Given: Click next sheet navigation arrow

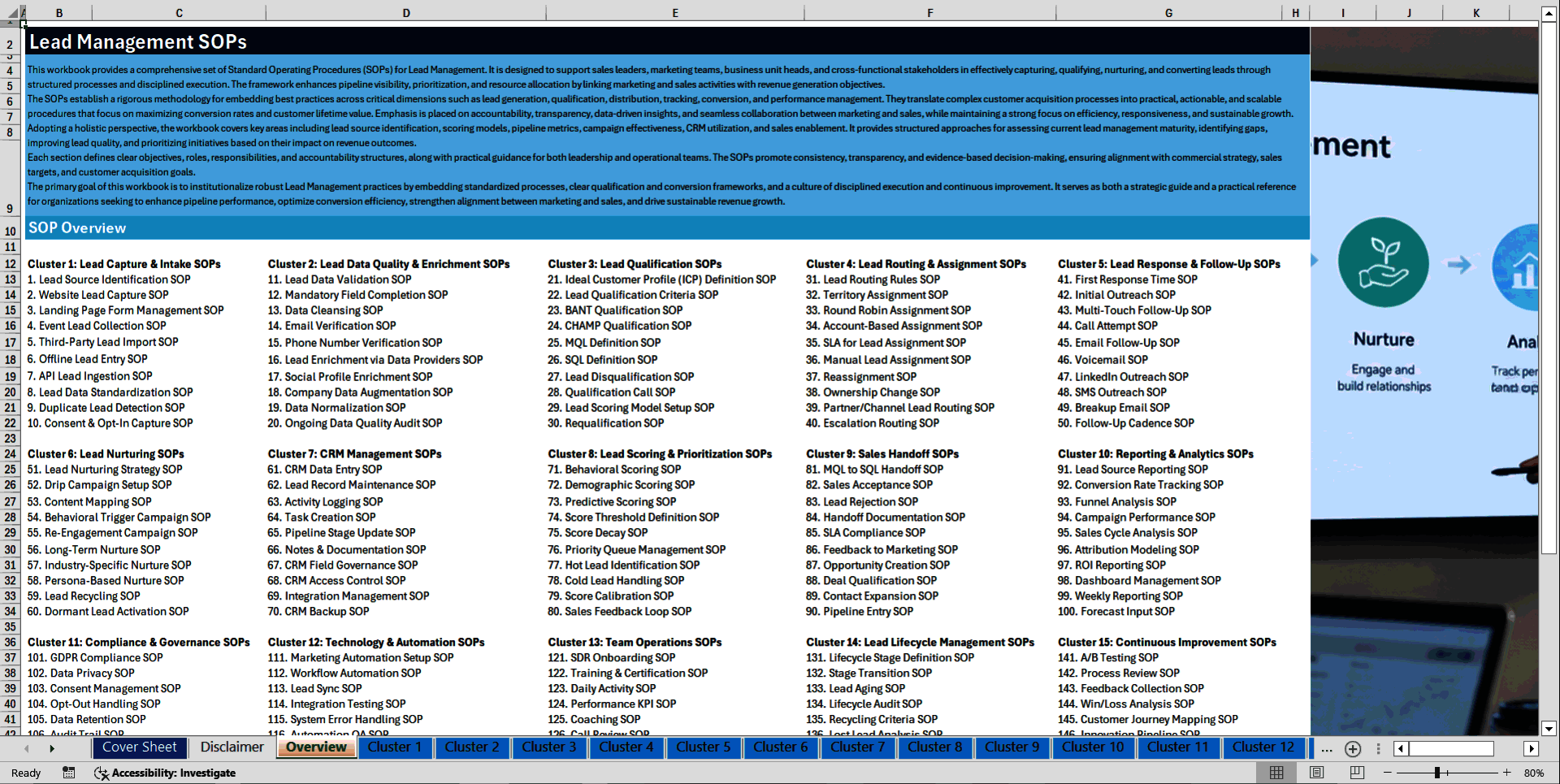Looking at the screenshot, I should coord(52,748).
